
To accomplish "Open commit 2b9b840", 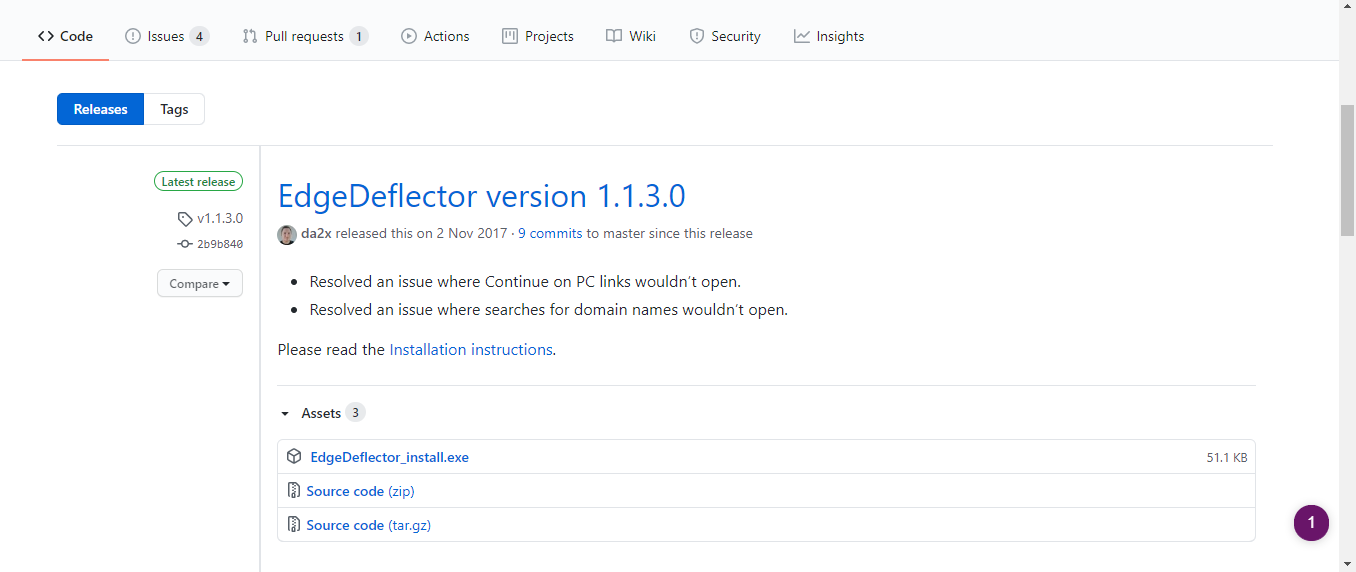I will click(220, 244).
